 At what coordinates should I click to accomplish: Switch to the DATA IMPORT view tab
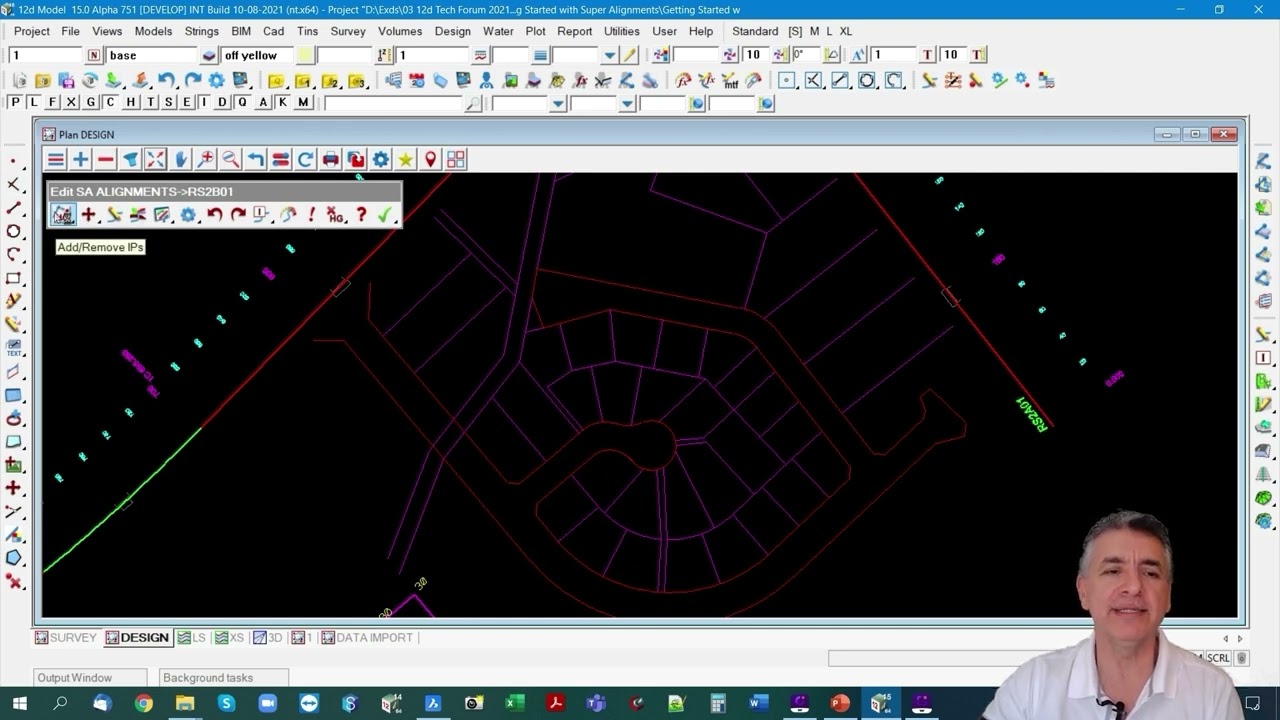point(366,638)
